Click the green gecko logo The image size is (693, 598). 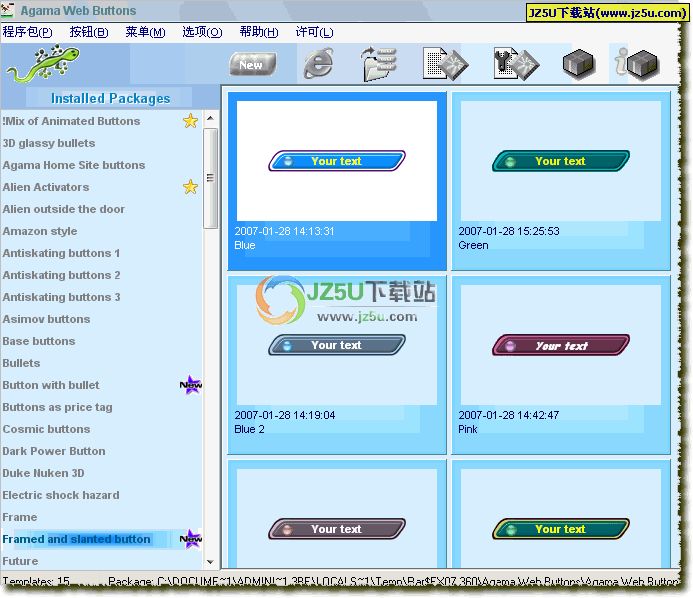(43, 63)
